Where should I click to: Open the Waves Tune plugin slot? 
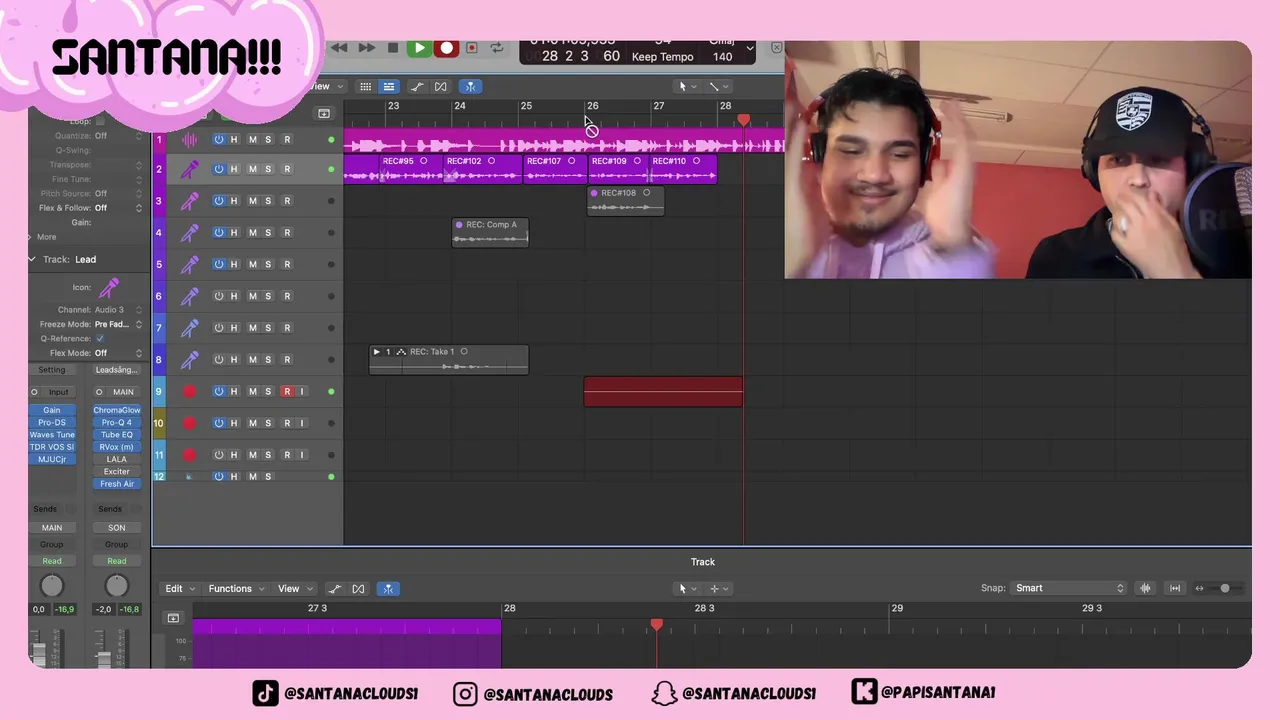click(52, 435)
